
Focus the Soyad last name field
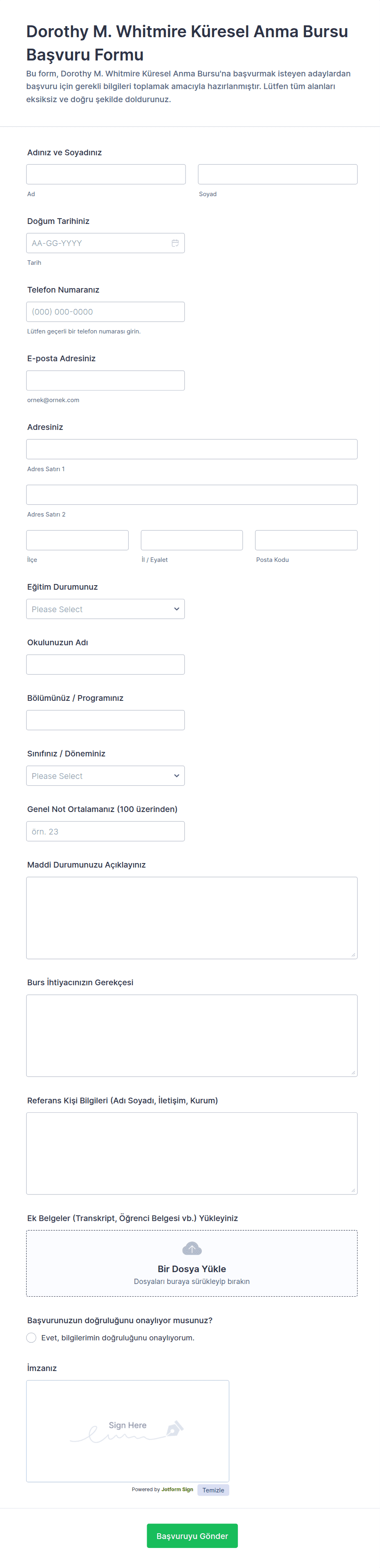point(277,174)
